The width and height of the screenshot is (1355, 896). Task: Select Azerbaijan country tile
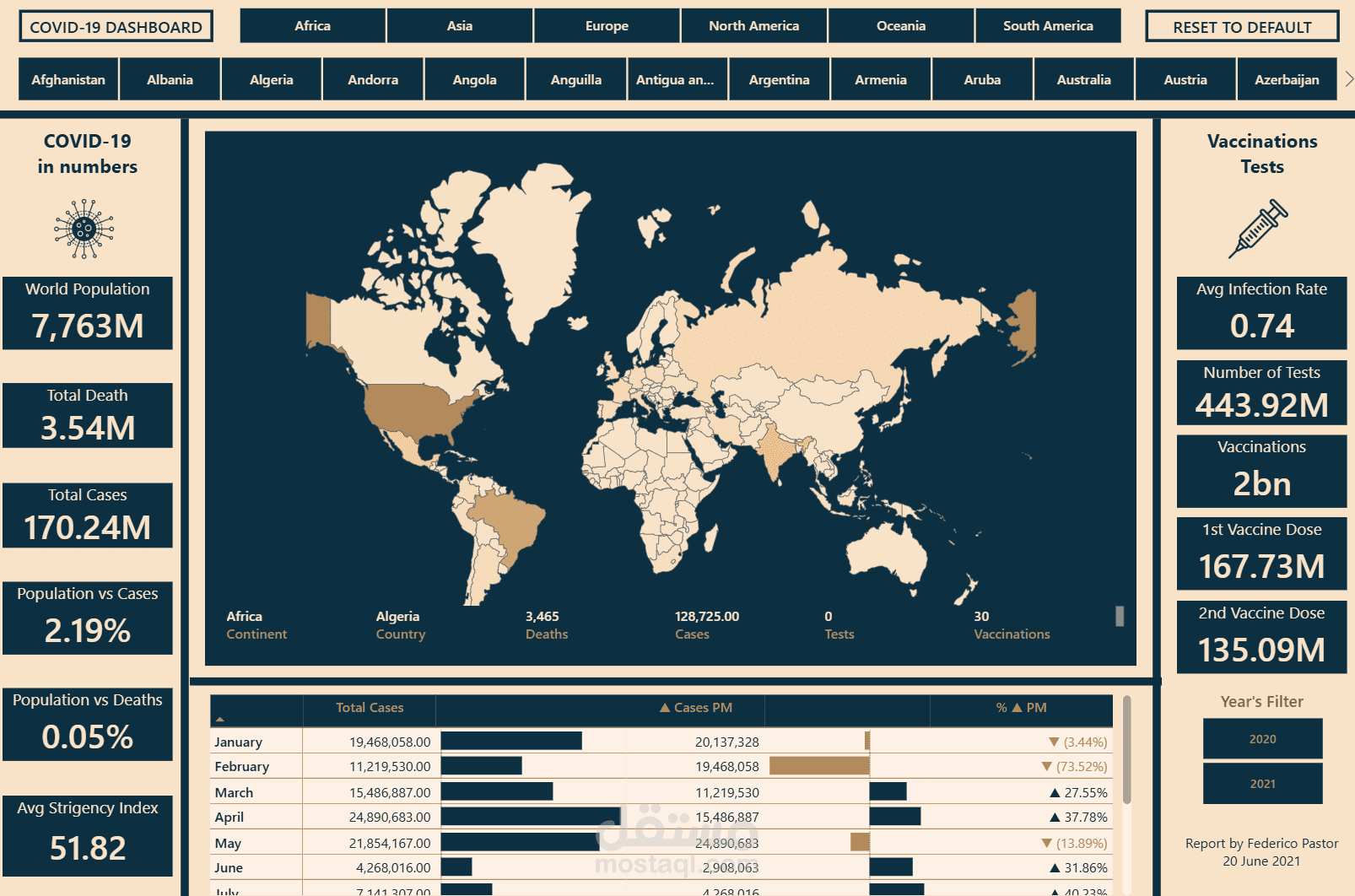[x=1287, y=79]
